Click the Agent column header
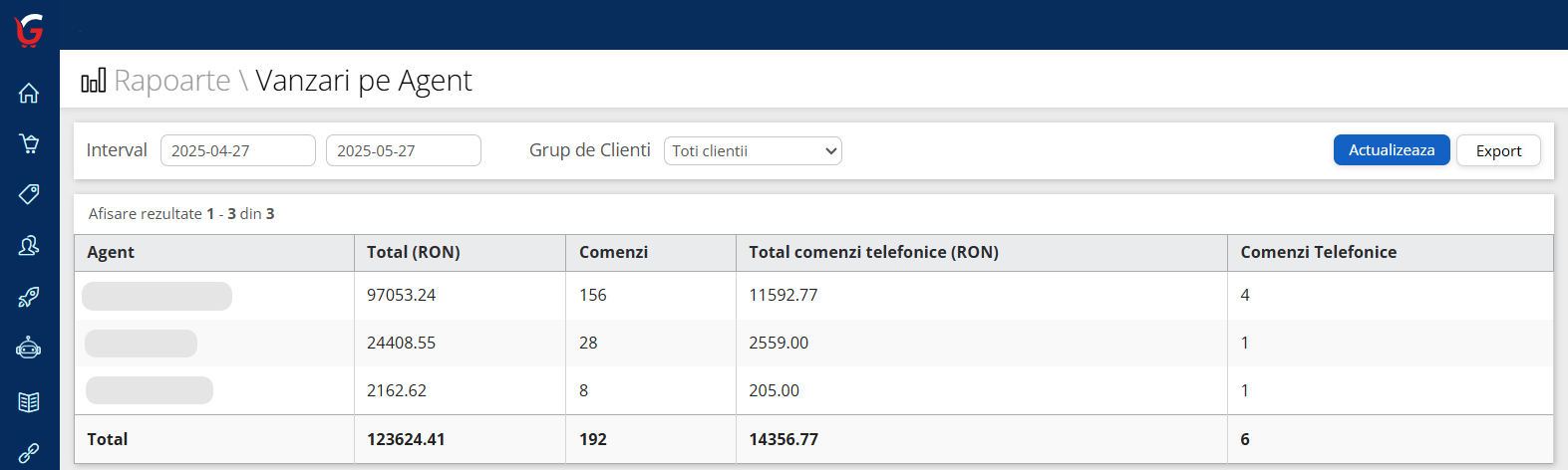This screenshot has height=470, width=1568. [111, 253]
